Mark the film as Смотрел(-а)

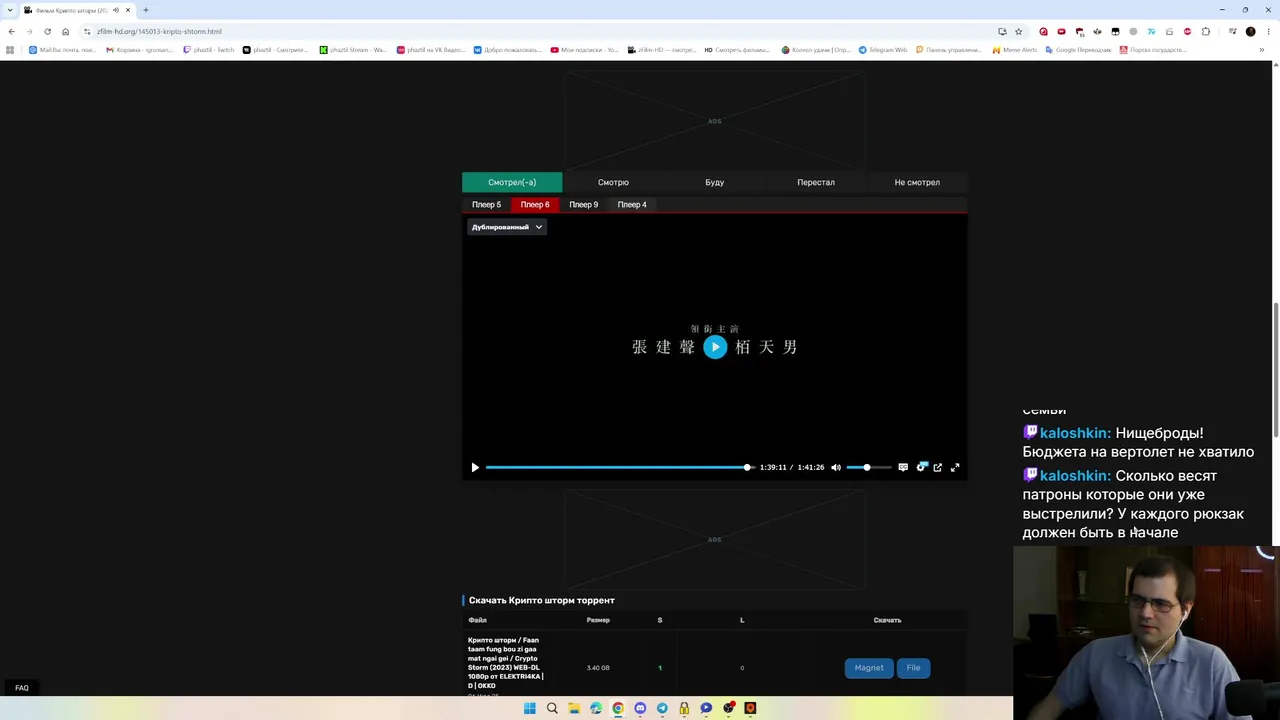pyautogui.click(x=512, y=182)
